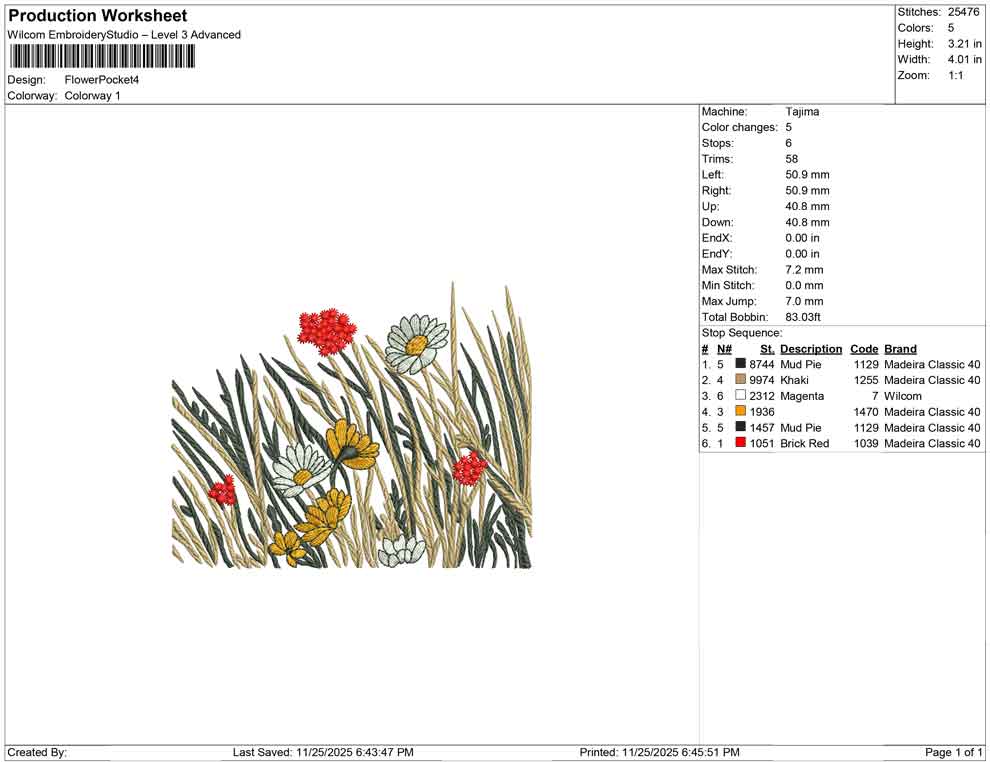Click the Brick Red color swatch
The height and width of the screenshot is (762, 990).
(741, 443)
